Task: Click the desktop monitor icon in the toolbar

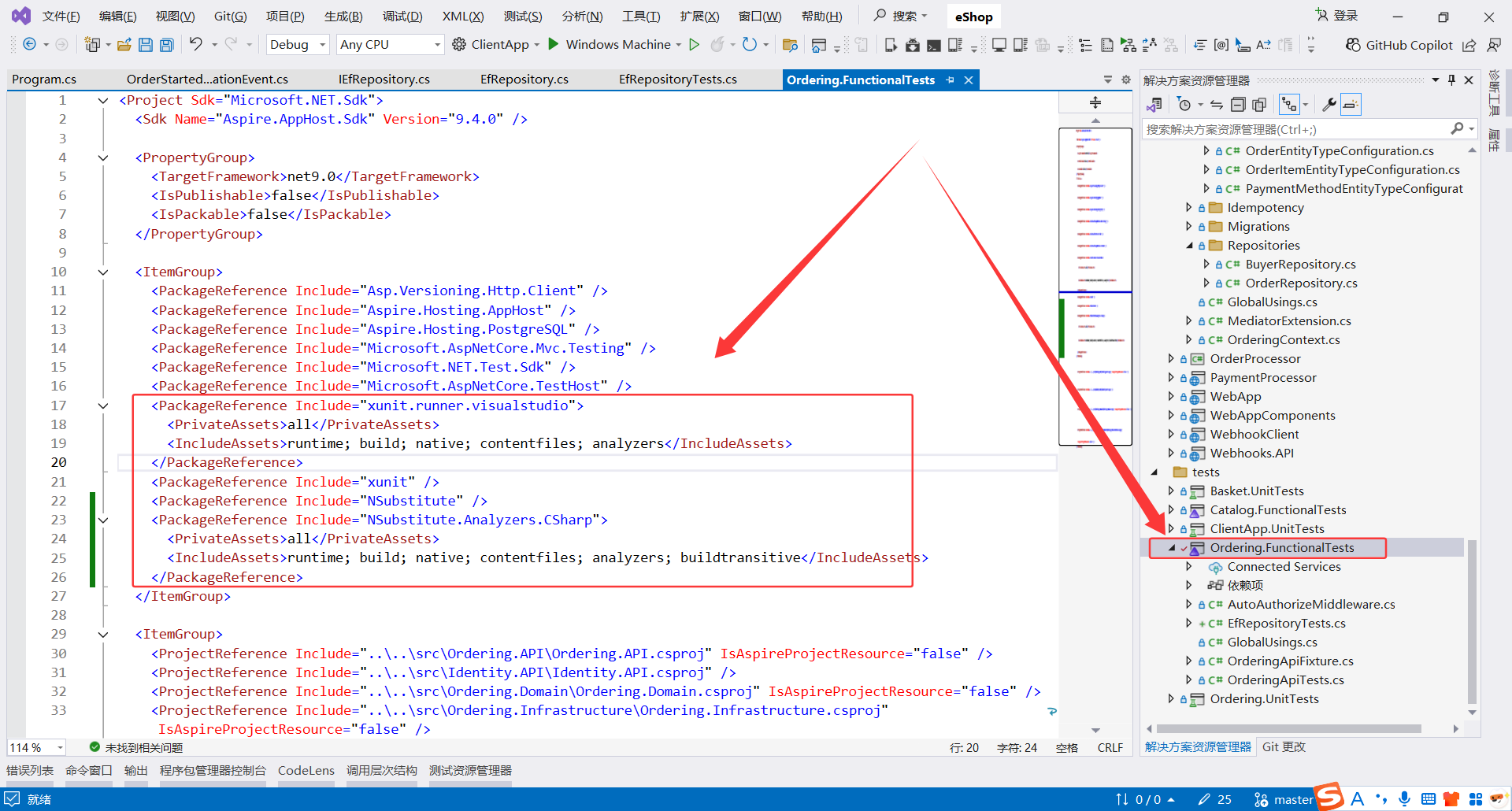Action: click(x=999, y=45)
